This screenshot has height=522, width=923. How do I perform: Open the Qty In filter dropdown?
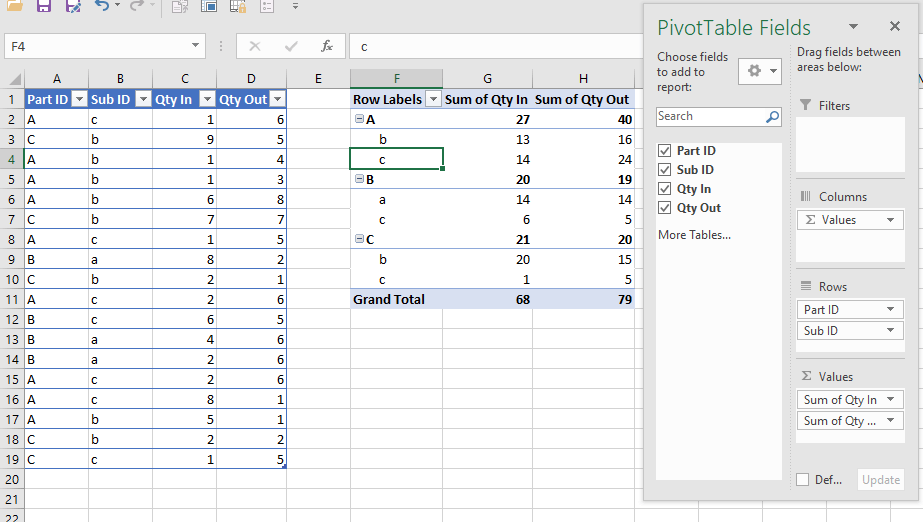207,99
